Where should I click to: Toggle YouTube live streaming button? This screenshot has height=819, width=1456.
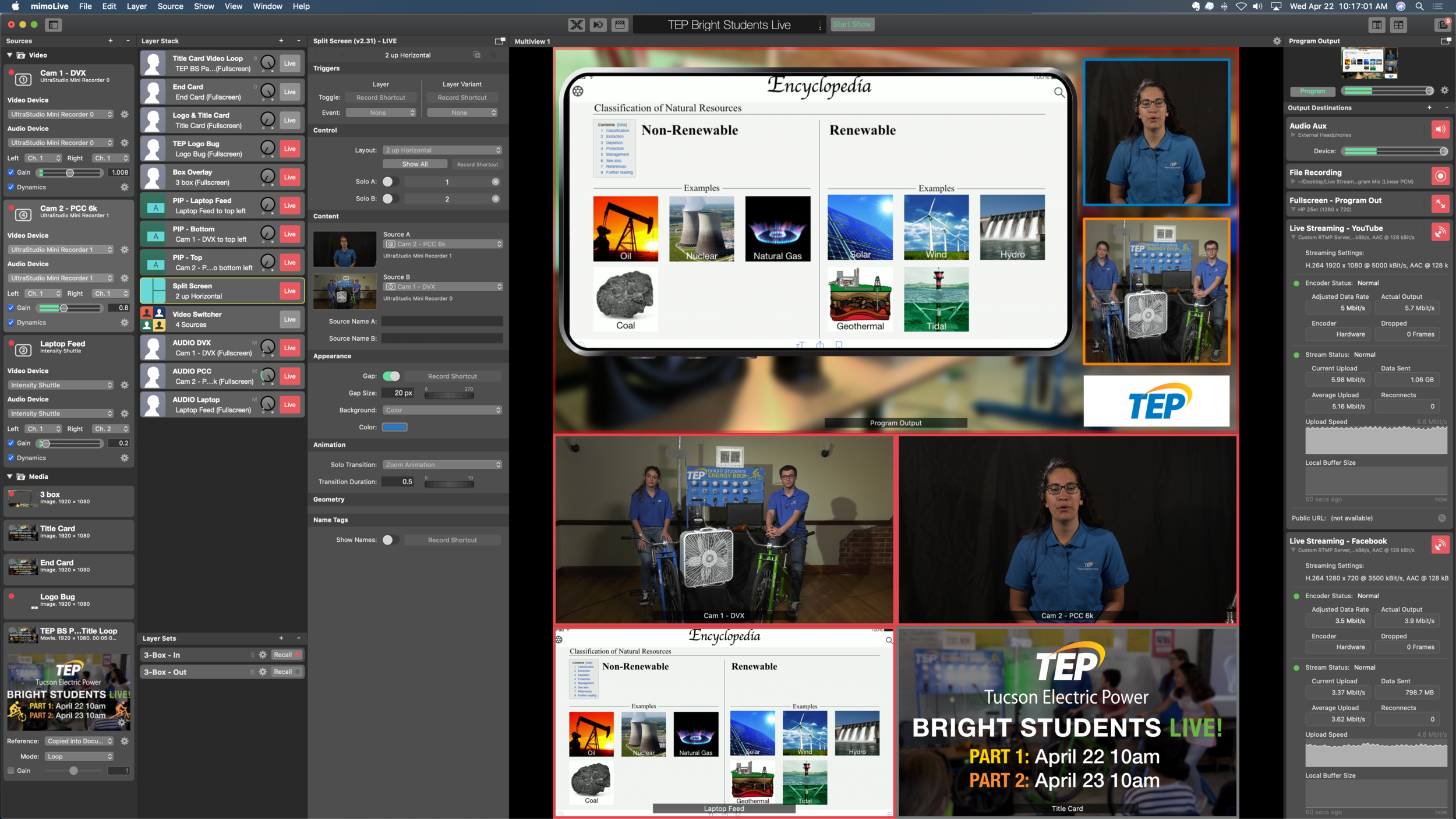point(1440,232)
